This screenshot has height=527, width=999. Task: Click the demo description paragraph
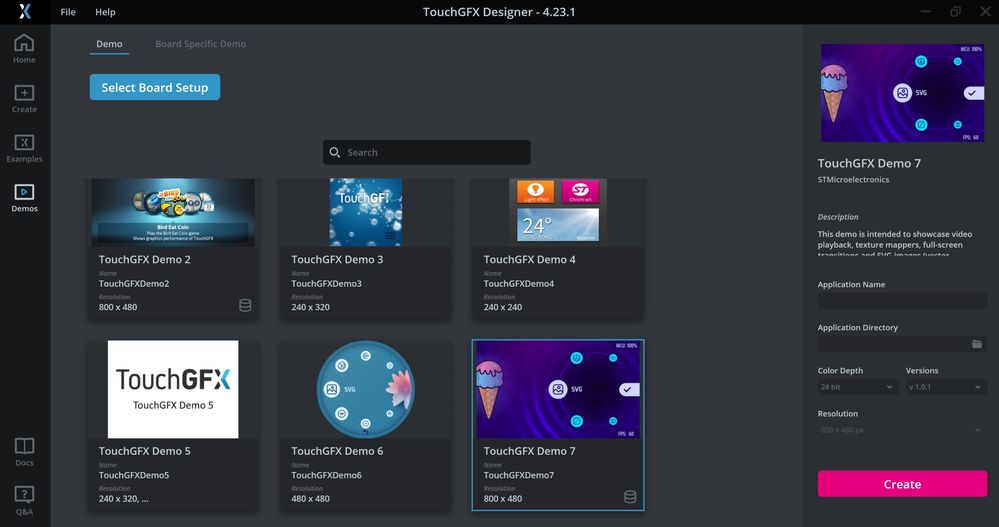tap(893, 244)
